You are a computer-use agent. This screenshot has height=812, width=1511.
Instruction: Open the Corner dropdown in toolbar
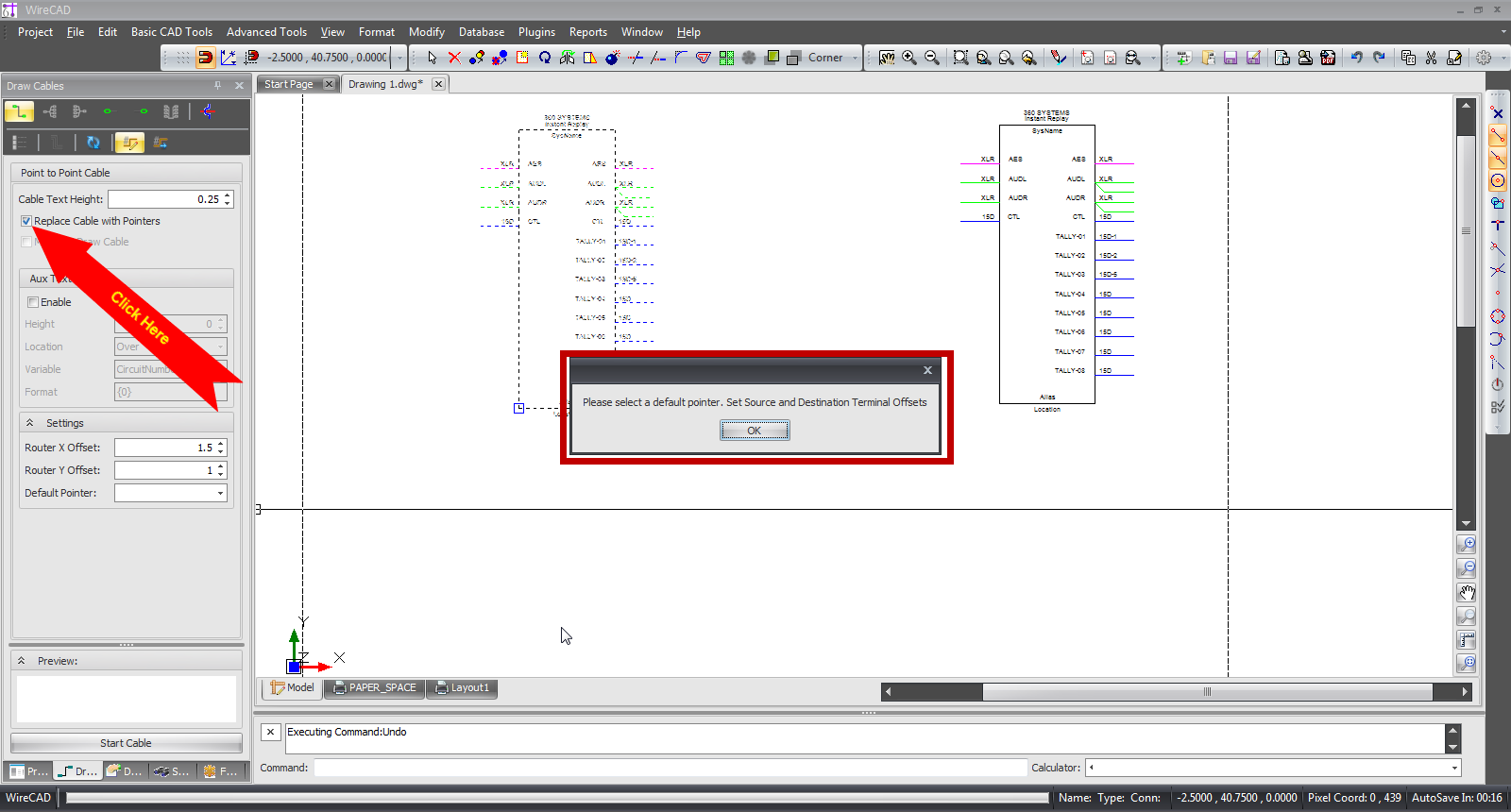856,58
